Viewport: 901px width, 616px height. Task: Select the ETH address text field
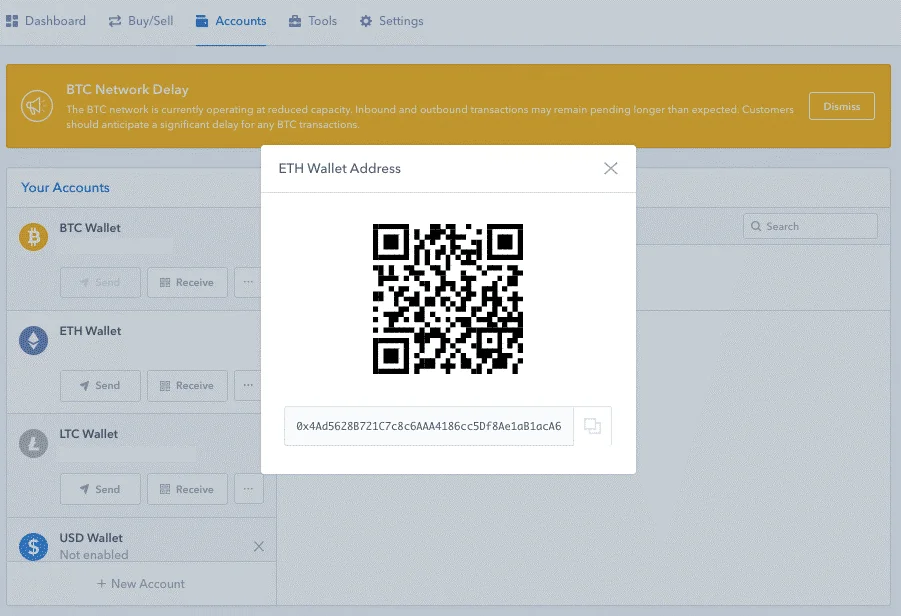click(429, 426)
